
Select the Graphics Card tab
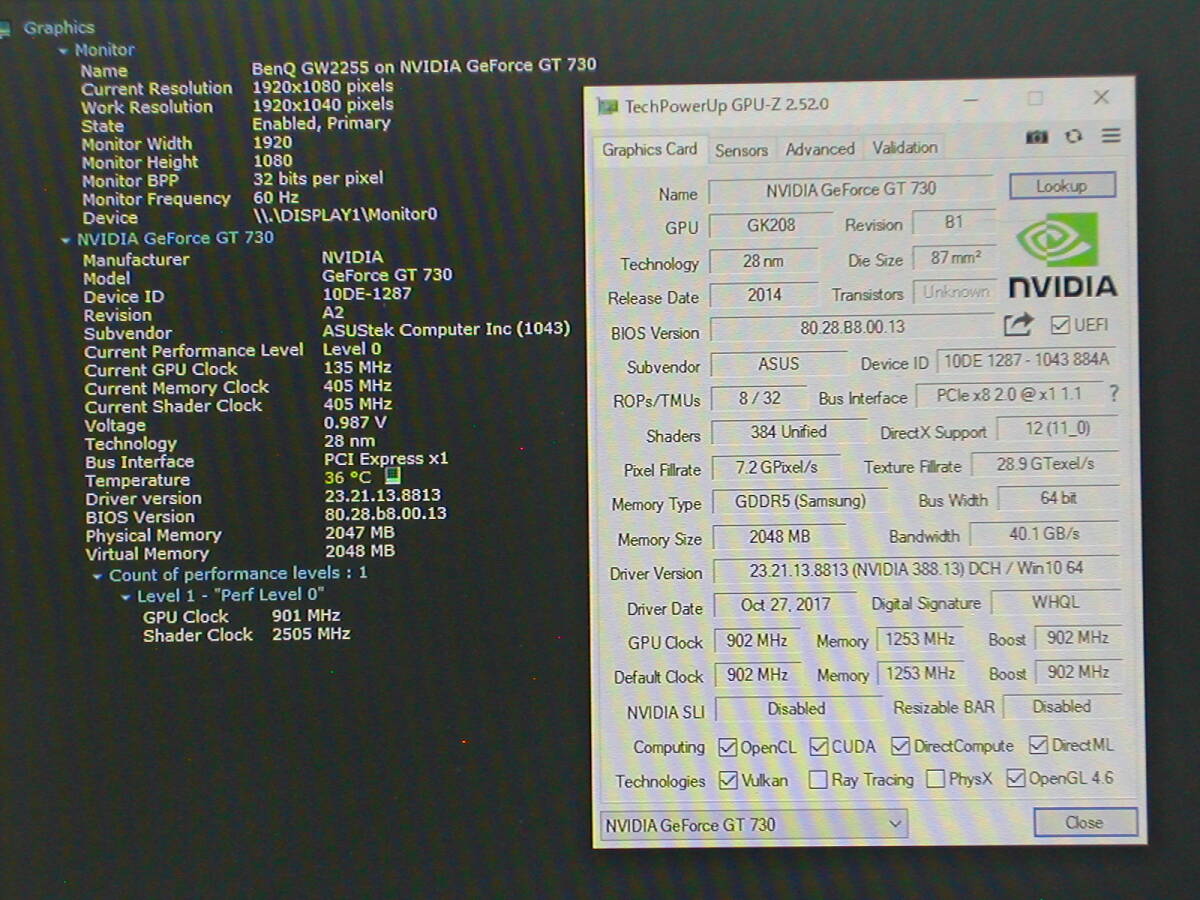coord(650,150)
